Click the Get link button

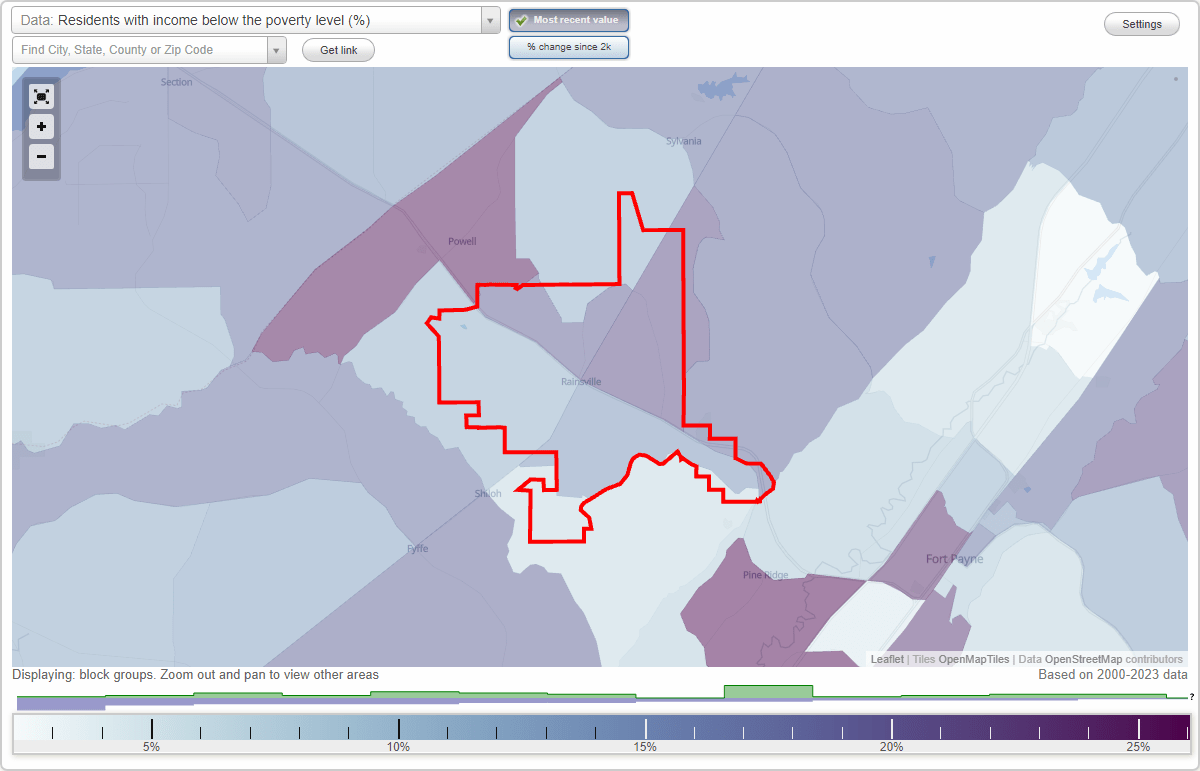pos(337,49)
